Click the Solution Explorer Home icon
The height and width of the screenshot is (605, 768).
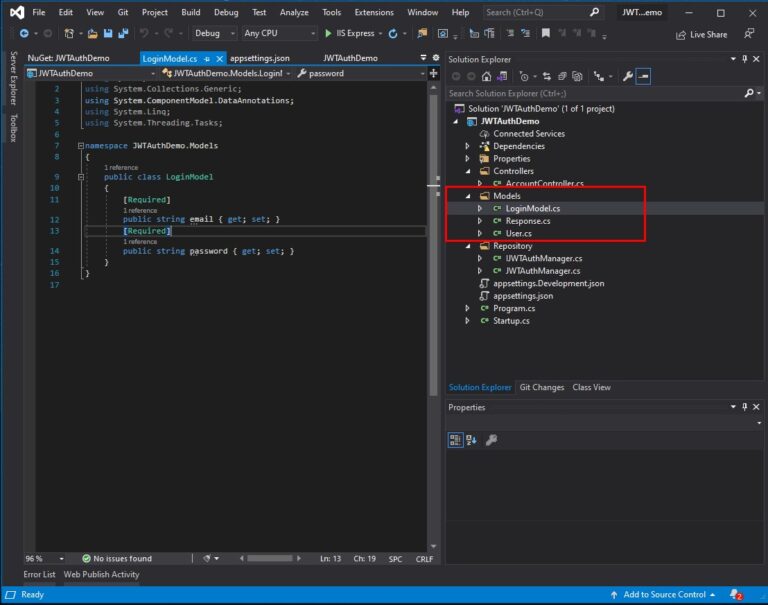[486, 76]
